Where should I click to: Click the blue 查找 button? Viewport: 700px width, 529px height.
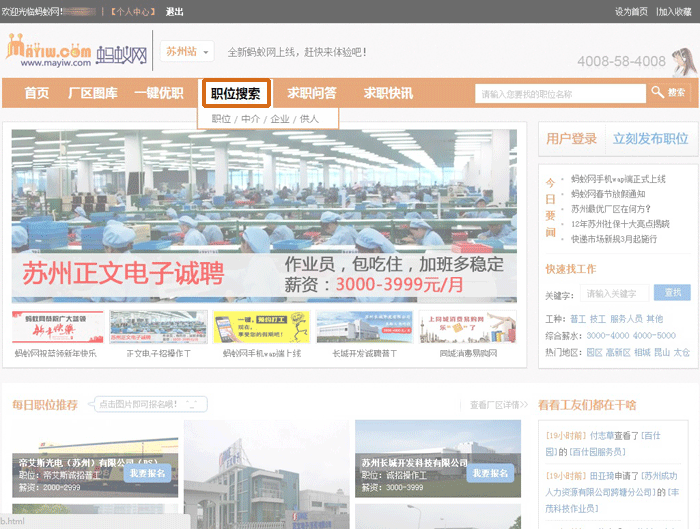(x=672, y=293)
